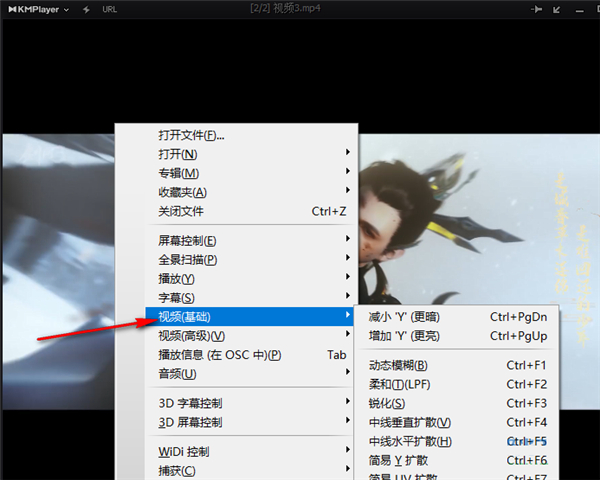Apply 柔和(T)(LPF) filter
The width and height of the screenshot is (600, 480).
[457, 384]
